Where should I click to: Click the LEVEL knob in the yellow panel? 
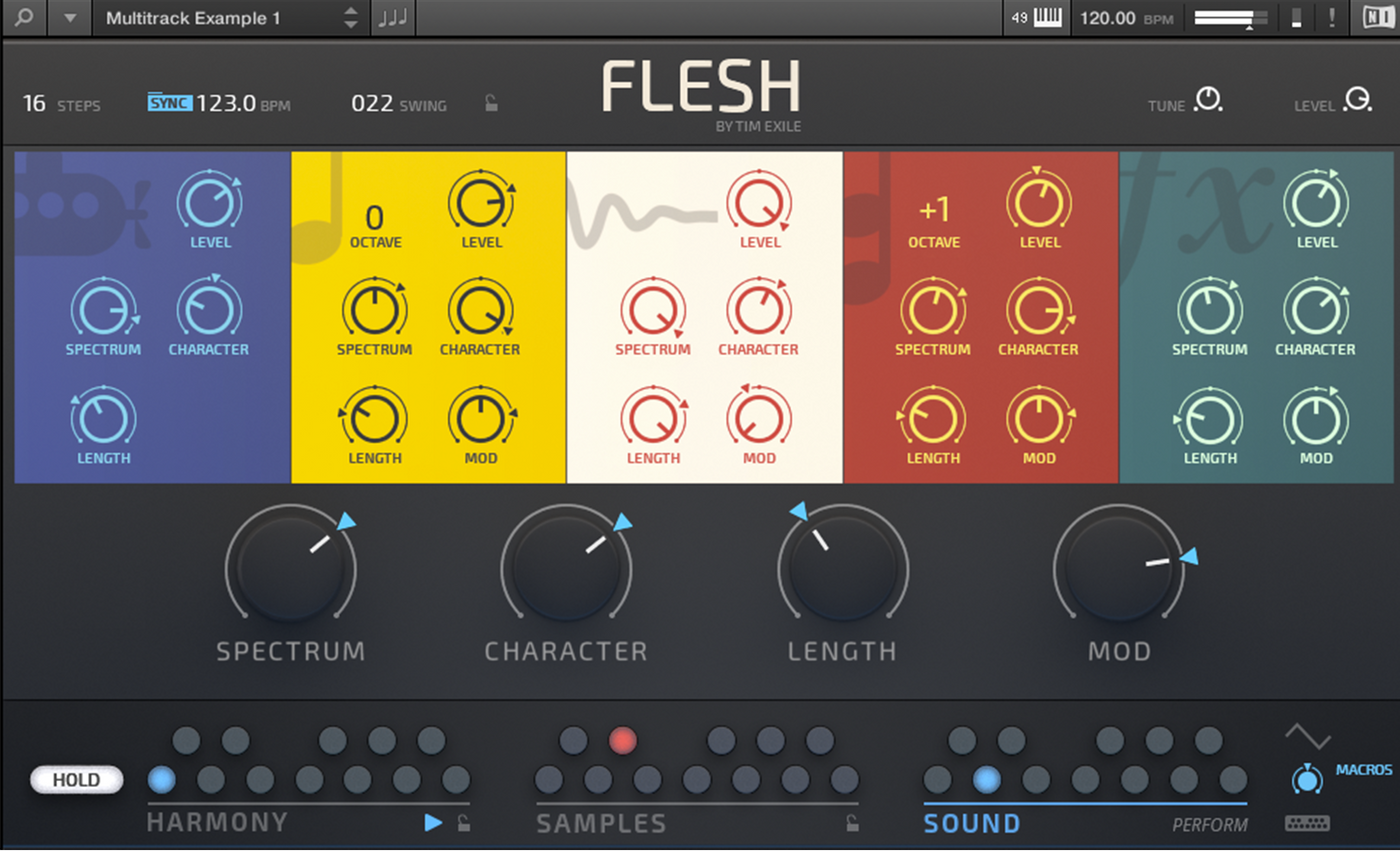click(x=481, y=202)
